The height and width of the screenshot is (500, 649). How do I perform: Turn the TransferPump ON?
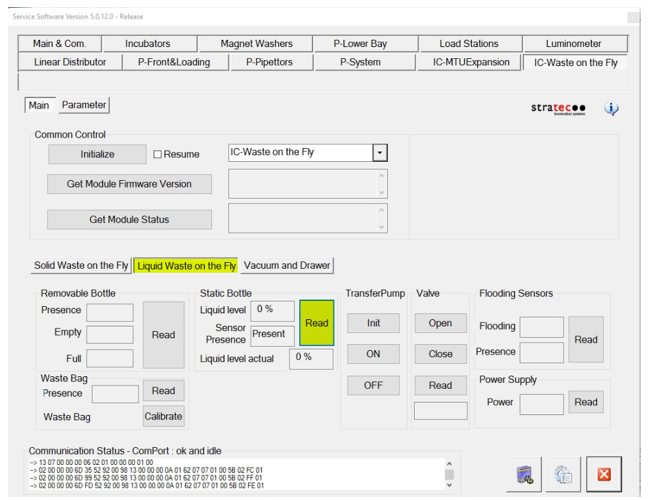(372, 354)
